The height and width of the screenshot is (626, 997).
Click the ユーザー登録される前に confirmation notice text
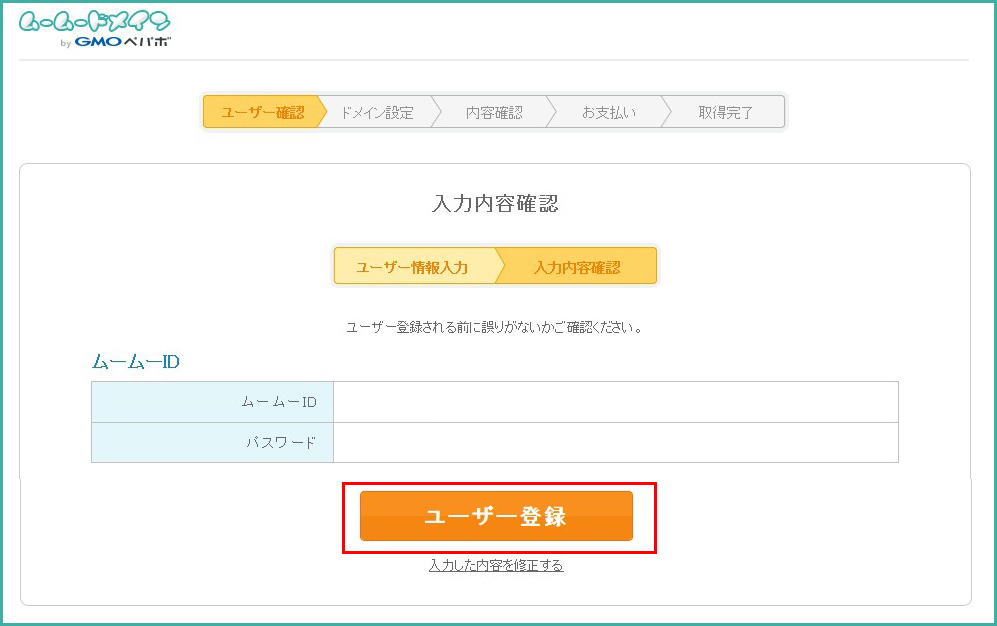point(495,327)
